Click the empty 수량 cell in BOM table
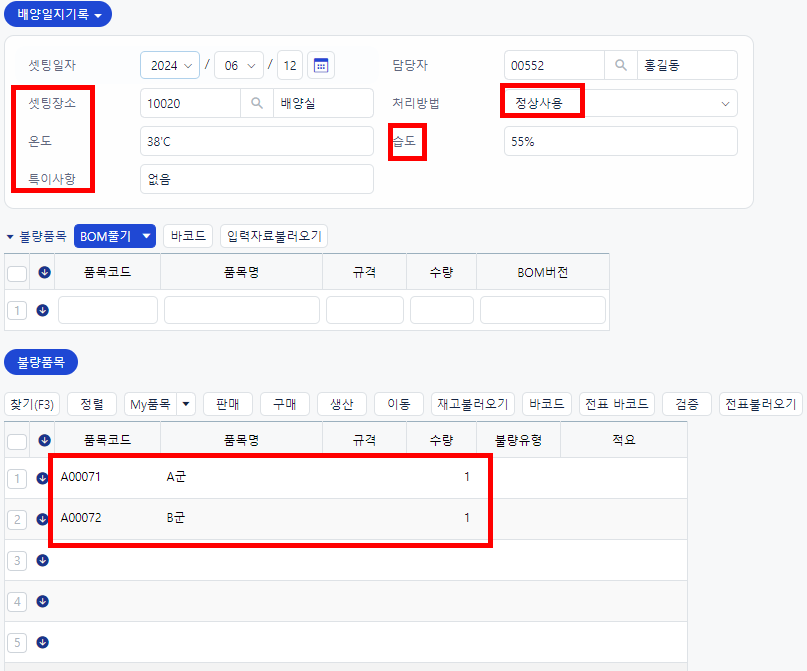807x671 pixels. pos(442,310)
